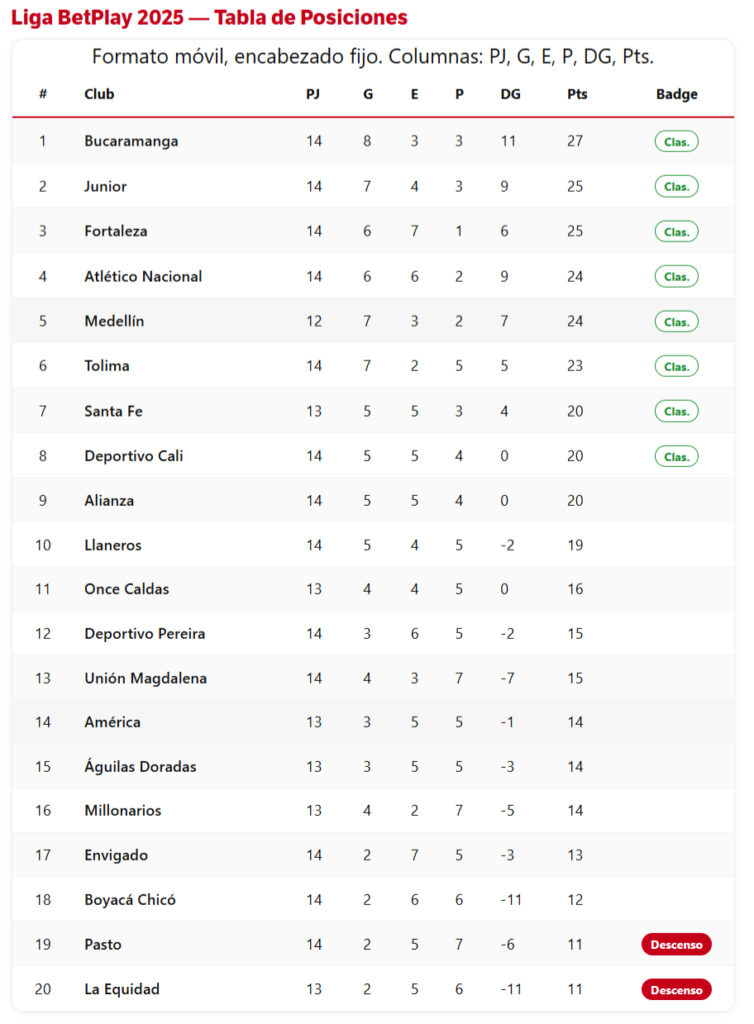Click the Clas. badge in Tolima's row

pyautogui.click(x=676, y=367)
